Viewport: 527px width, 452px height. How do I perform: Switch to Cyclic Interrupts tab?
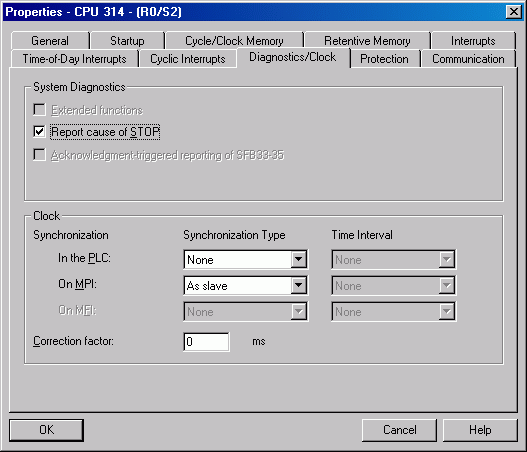click(x=188, y=59)
